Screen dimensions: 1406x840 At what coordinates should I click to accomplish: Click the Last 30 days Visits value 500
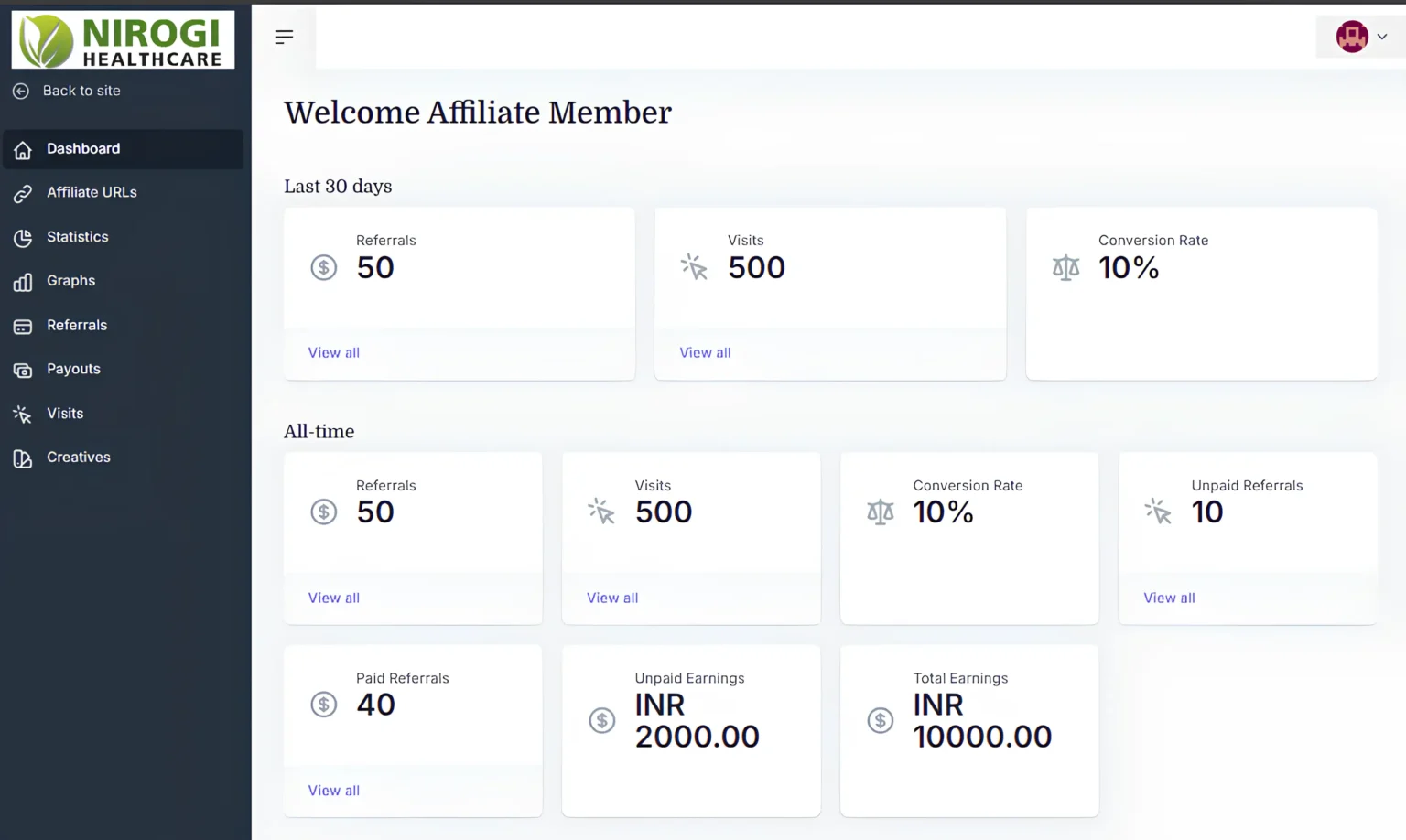pos(757,267)
